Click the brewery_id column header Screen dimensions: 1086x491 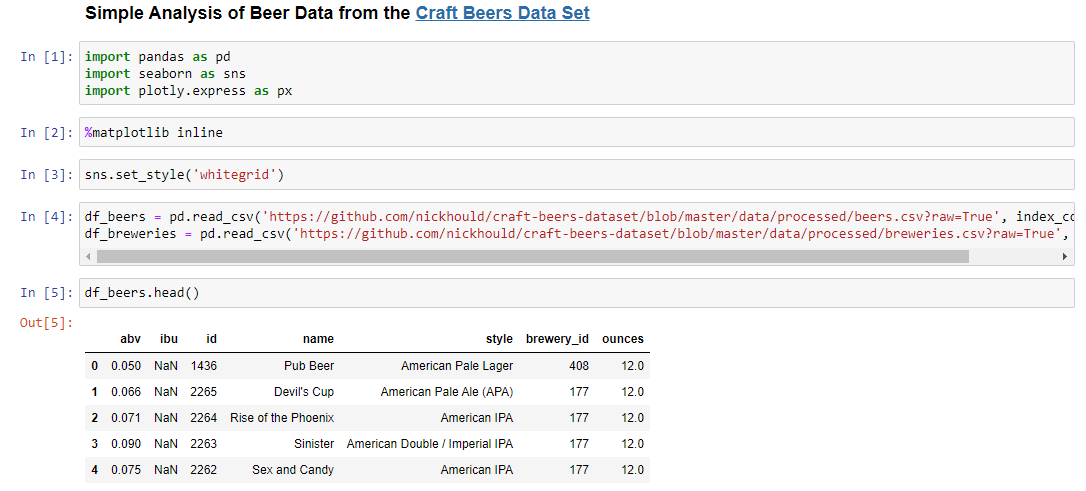coord(558,339)
